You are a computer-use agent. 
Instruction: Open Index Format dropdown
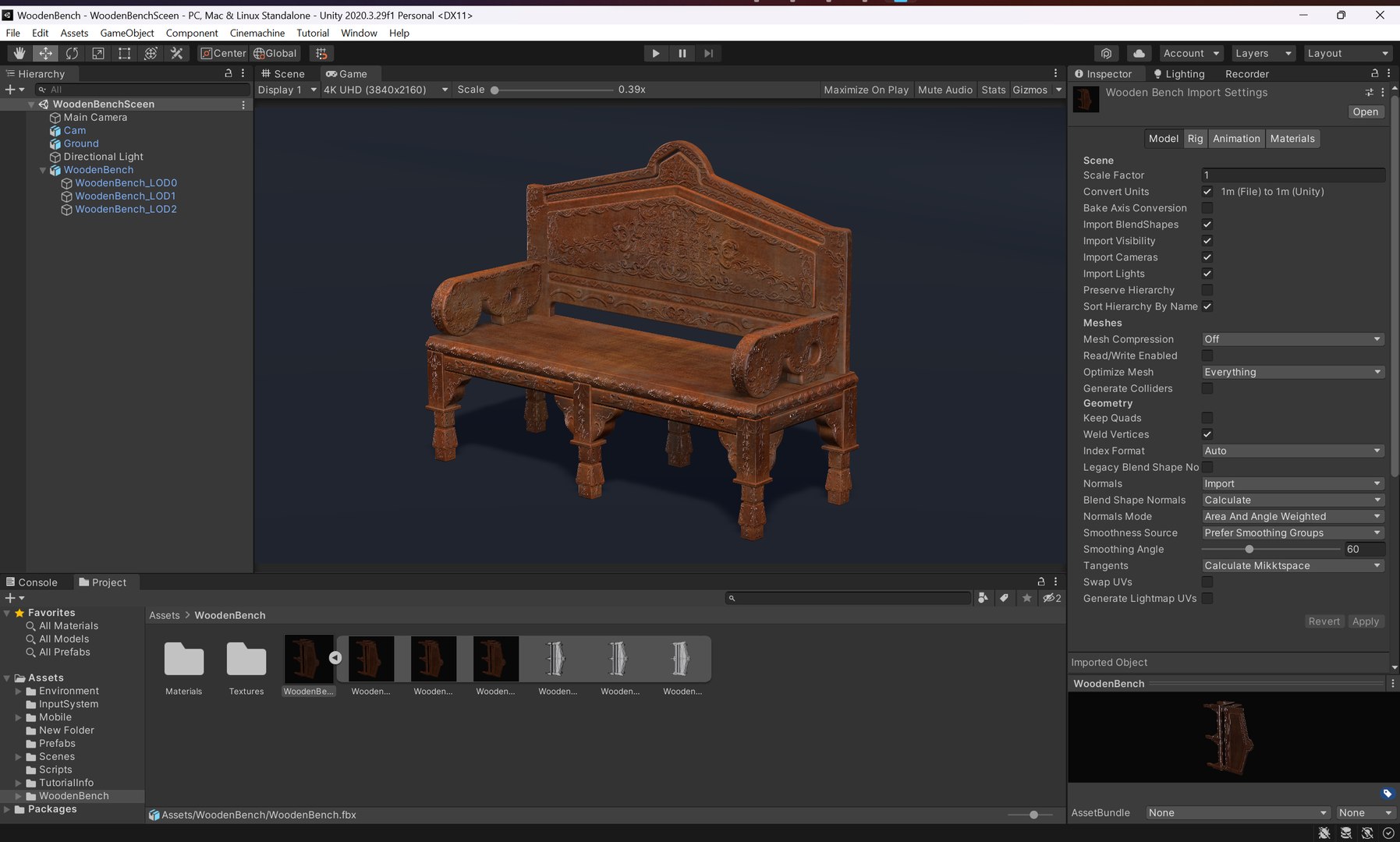click(1292, 451)
